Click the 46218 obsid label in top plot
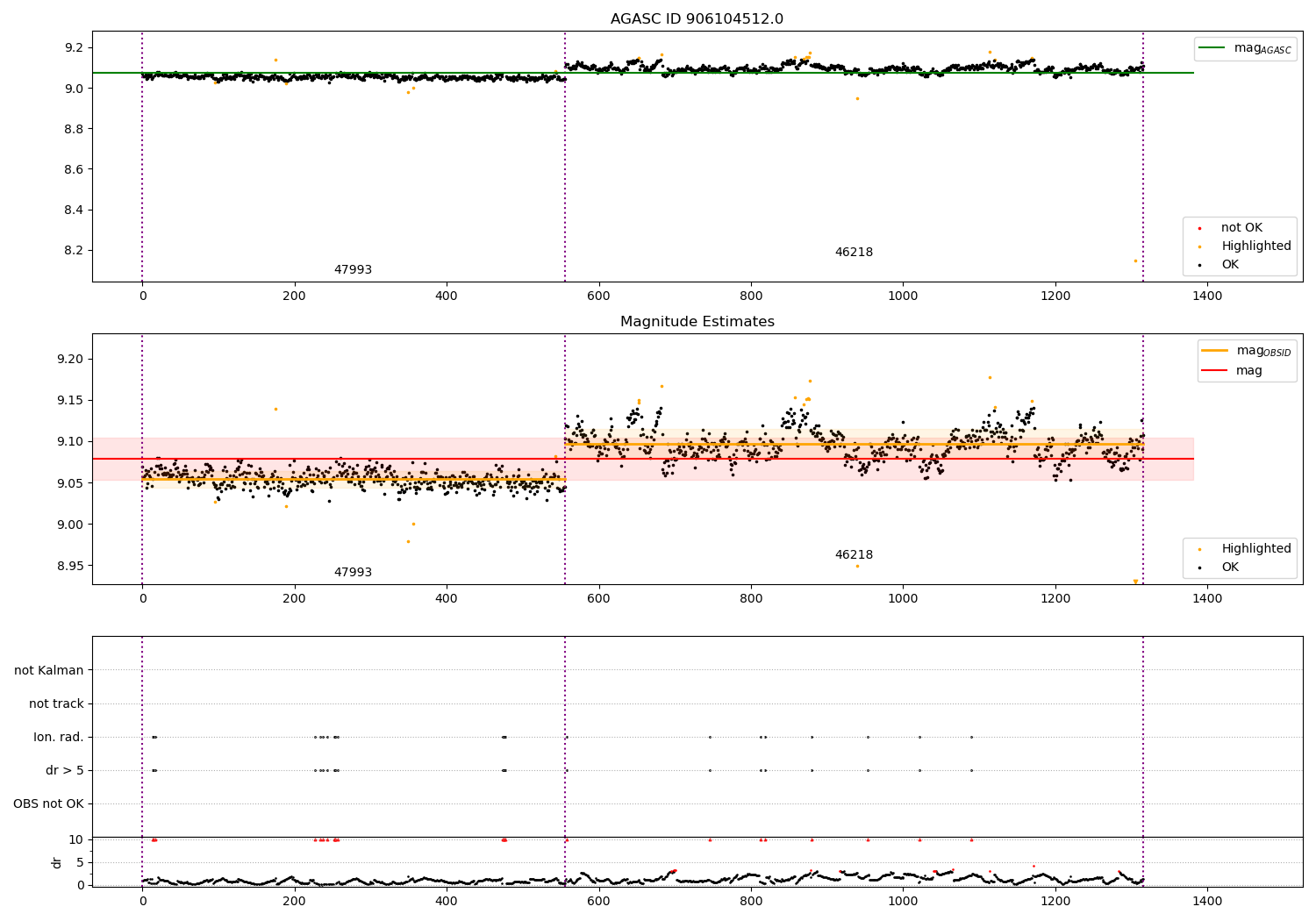Screen dimensions: 1316x921 (854, 253)
